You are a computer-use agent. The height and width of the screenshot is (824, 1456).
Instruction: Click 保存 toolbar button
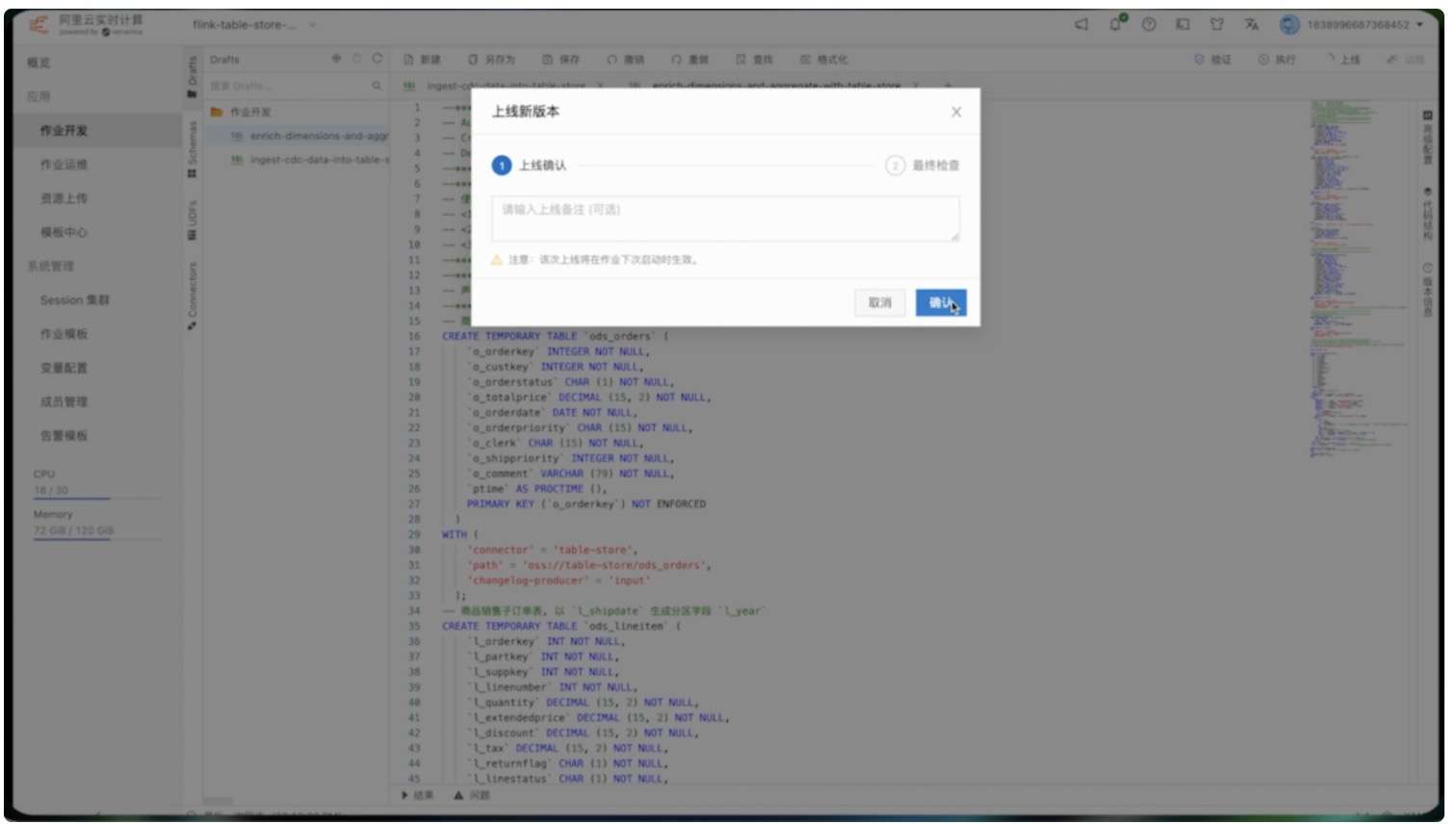click(x=560, y=60)
